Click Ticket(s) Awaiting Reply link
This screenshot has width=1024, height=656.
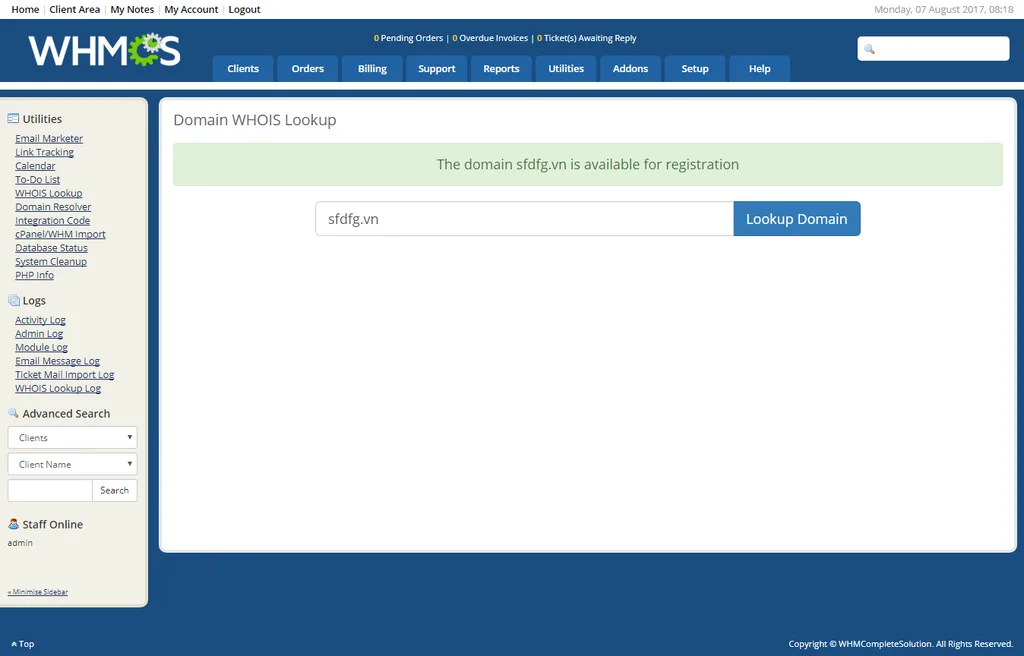click(x=586, y=38)
